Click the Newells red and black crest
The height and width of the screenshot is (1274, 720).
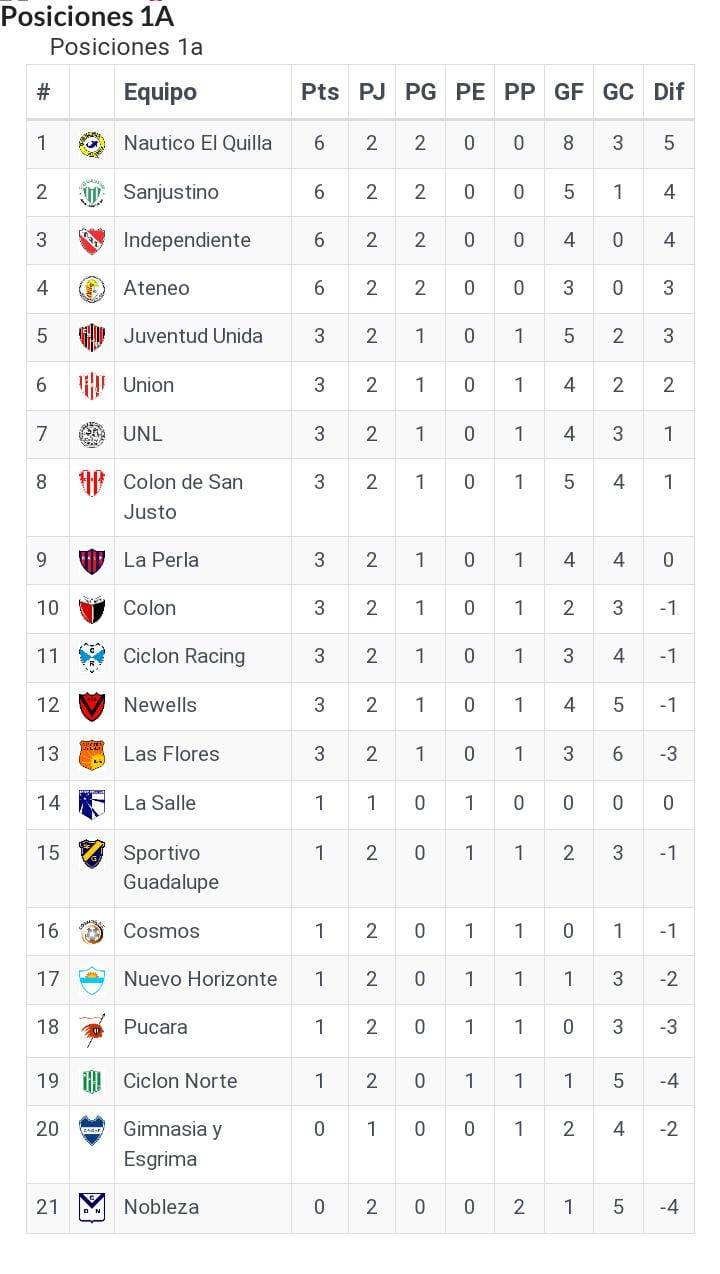92,706
